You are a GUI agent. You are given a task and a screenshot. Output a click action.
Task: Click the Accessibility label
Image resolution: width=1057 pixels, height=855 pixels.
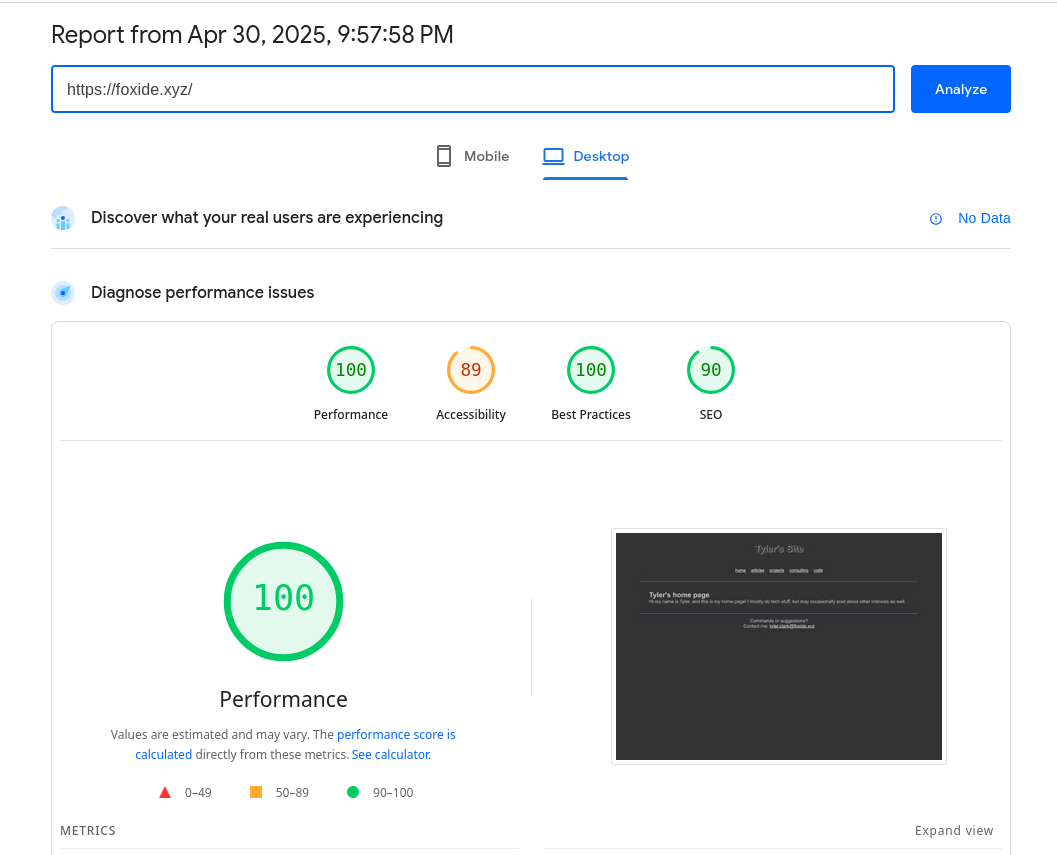pyautogui.click(x=471, y=415)
